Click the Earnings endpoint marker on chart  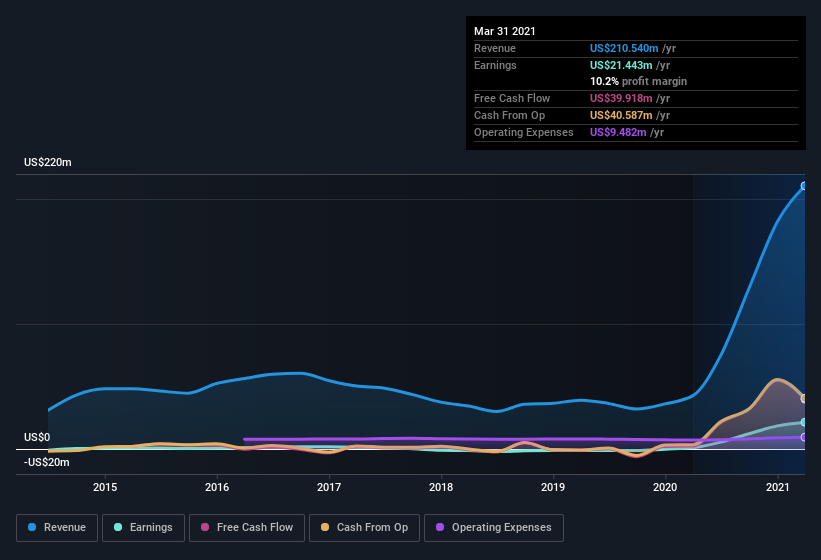804,422
